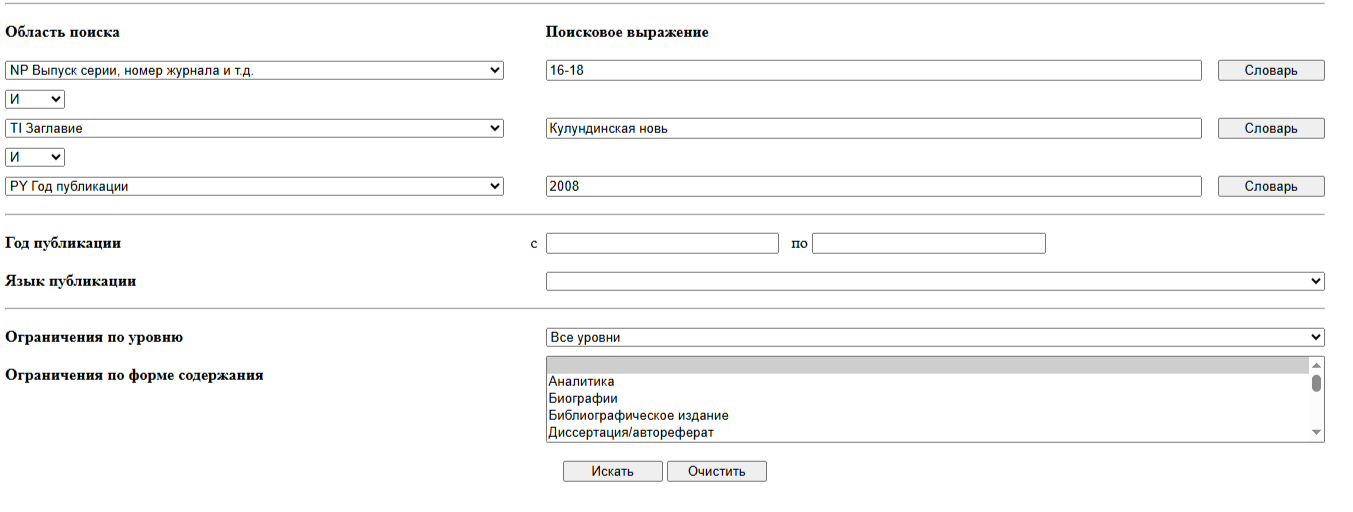Choose 'Диссертация/автореферат' from the content form list
1353x512 pixels.
pos(630,432)
